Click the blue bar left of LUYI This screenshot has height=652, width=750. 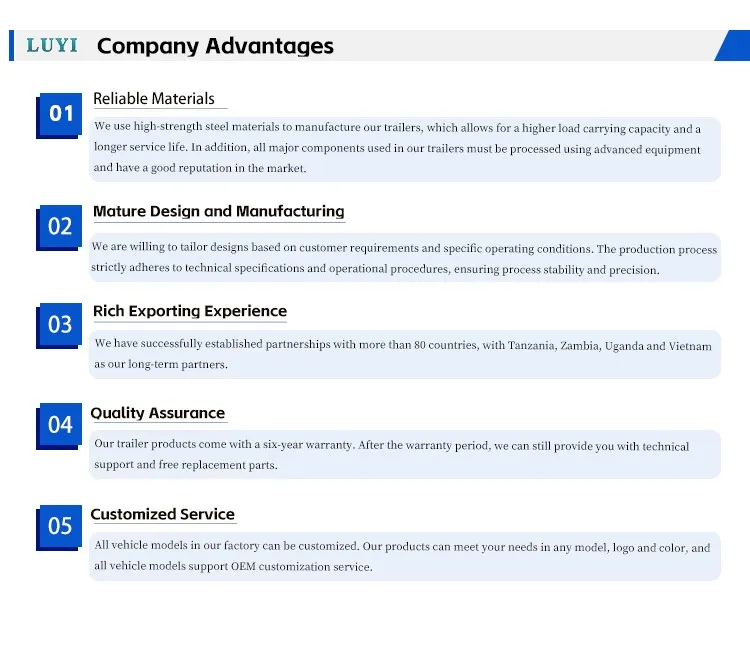(11, 46)
